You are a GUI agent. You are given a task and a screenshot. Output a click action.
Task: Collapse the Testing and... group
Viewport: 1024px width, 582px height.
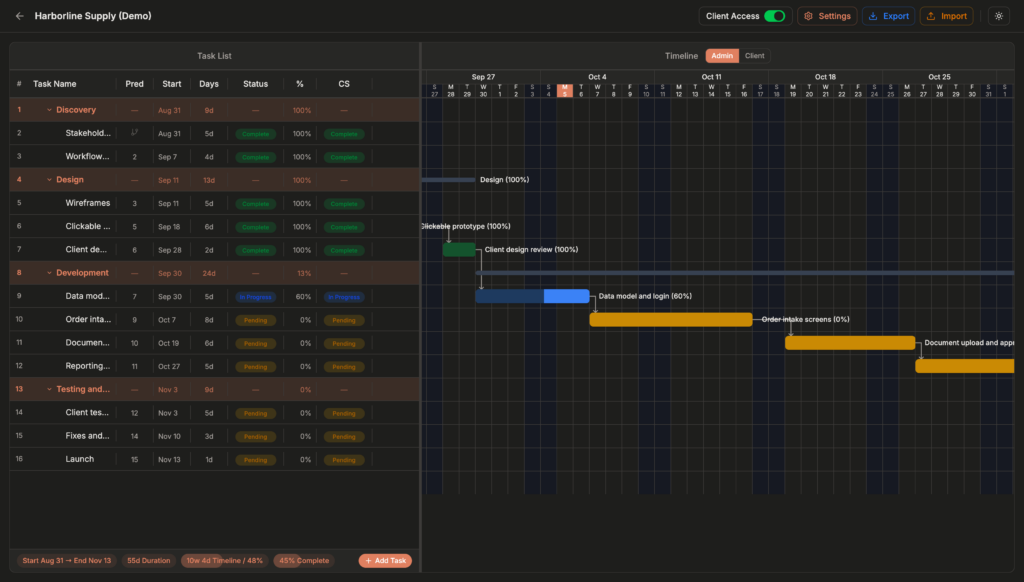coord(49,389)
